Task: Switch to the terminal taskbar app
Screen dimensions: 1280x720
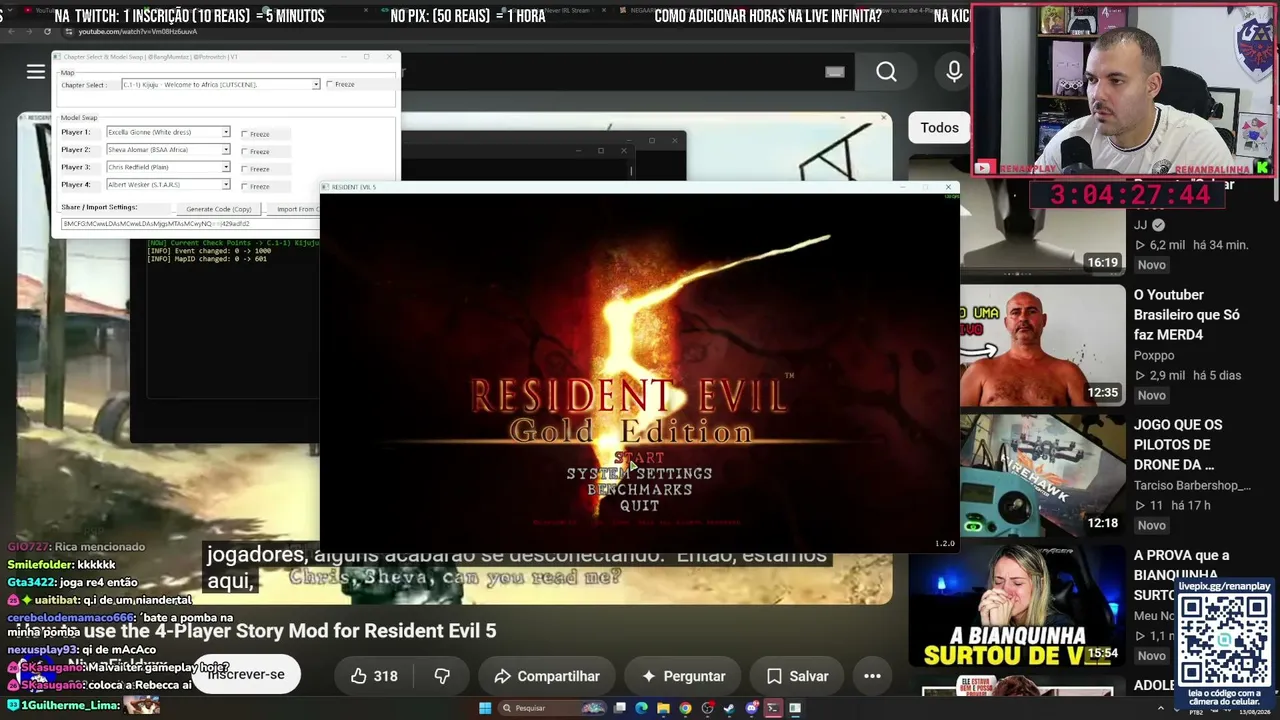Action: (x=773, y=708)
